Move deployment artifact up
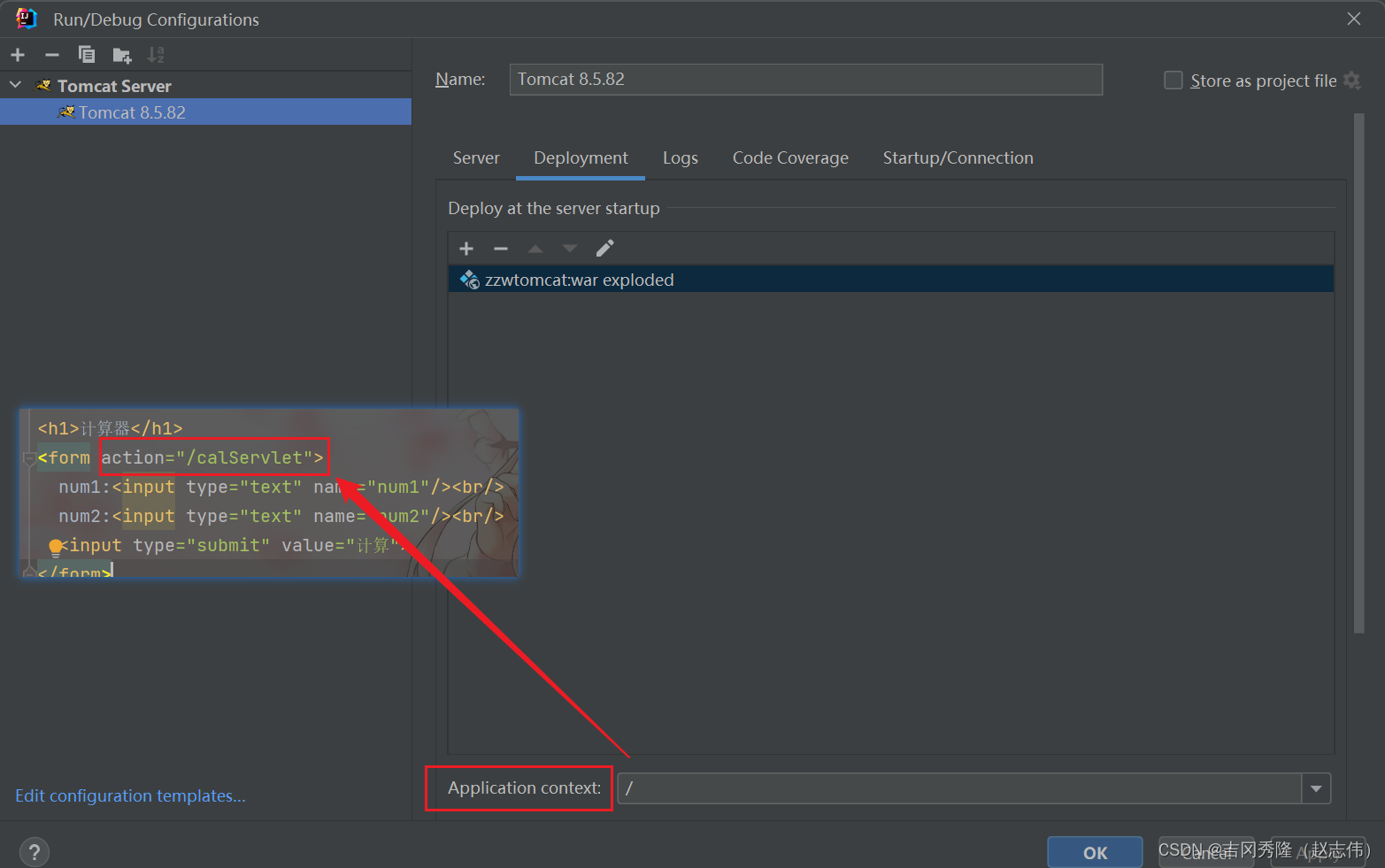Image resolution: width=1385 pixels, height=868 pixels. pos(535,249)
